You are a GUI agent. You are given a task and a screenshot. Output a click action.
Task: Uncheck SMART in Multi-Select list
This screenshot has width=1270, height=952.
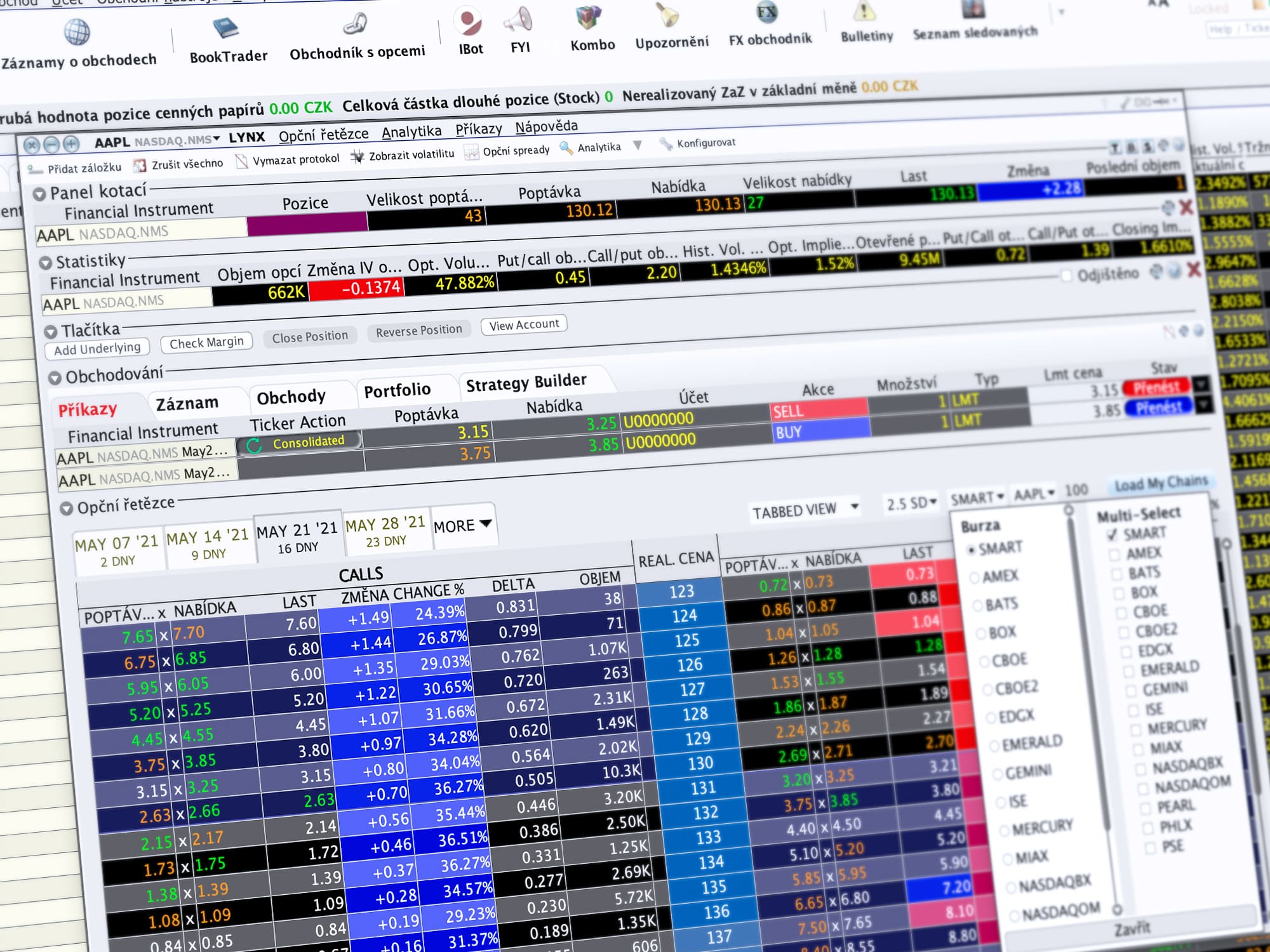(1112, 535)
